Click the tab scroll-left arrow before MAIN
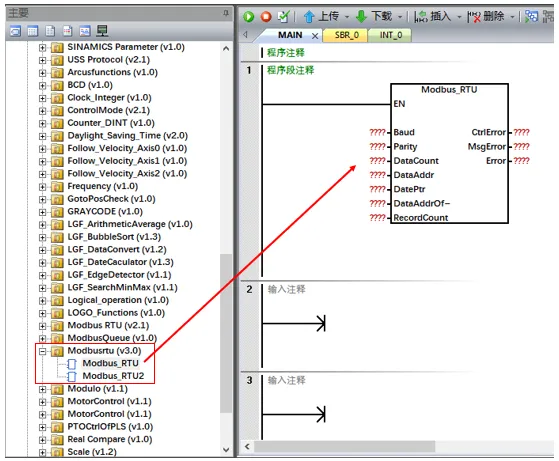 coord(245,35)
